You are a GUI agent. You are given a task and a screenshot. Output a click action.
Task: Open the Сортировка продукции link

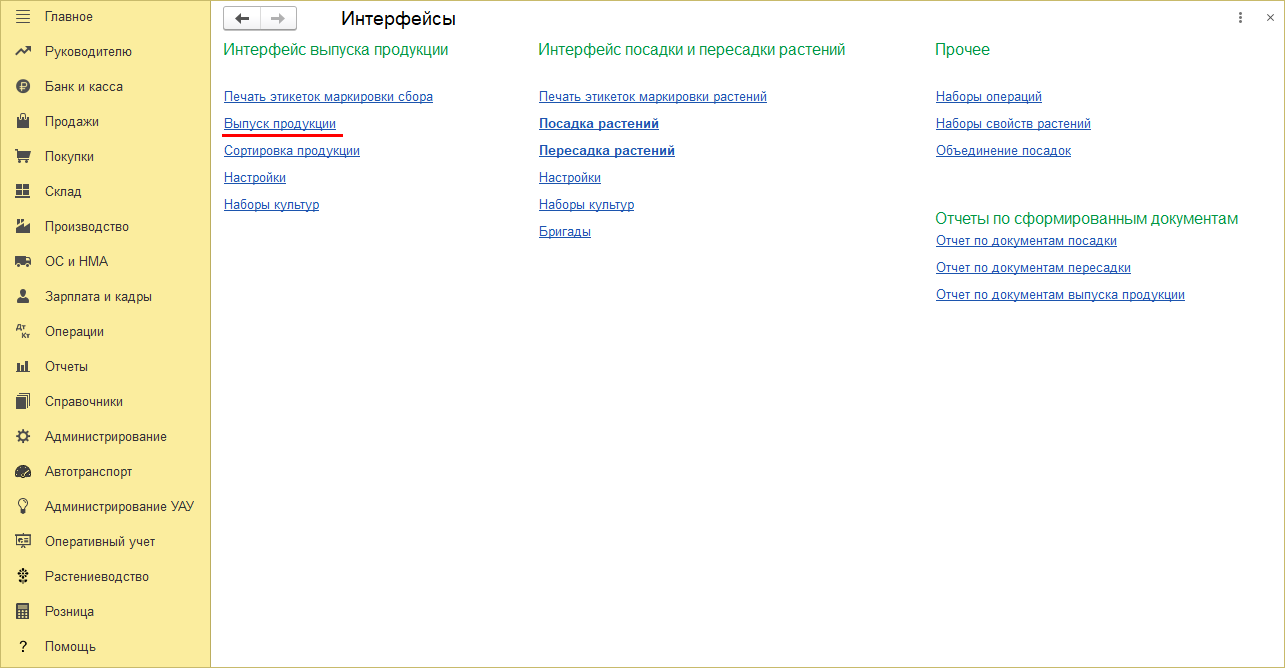tap(292, 151)
